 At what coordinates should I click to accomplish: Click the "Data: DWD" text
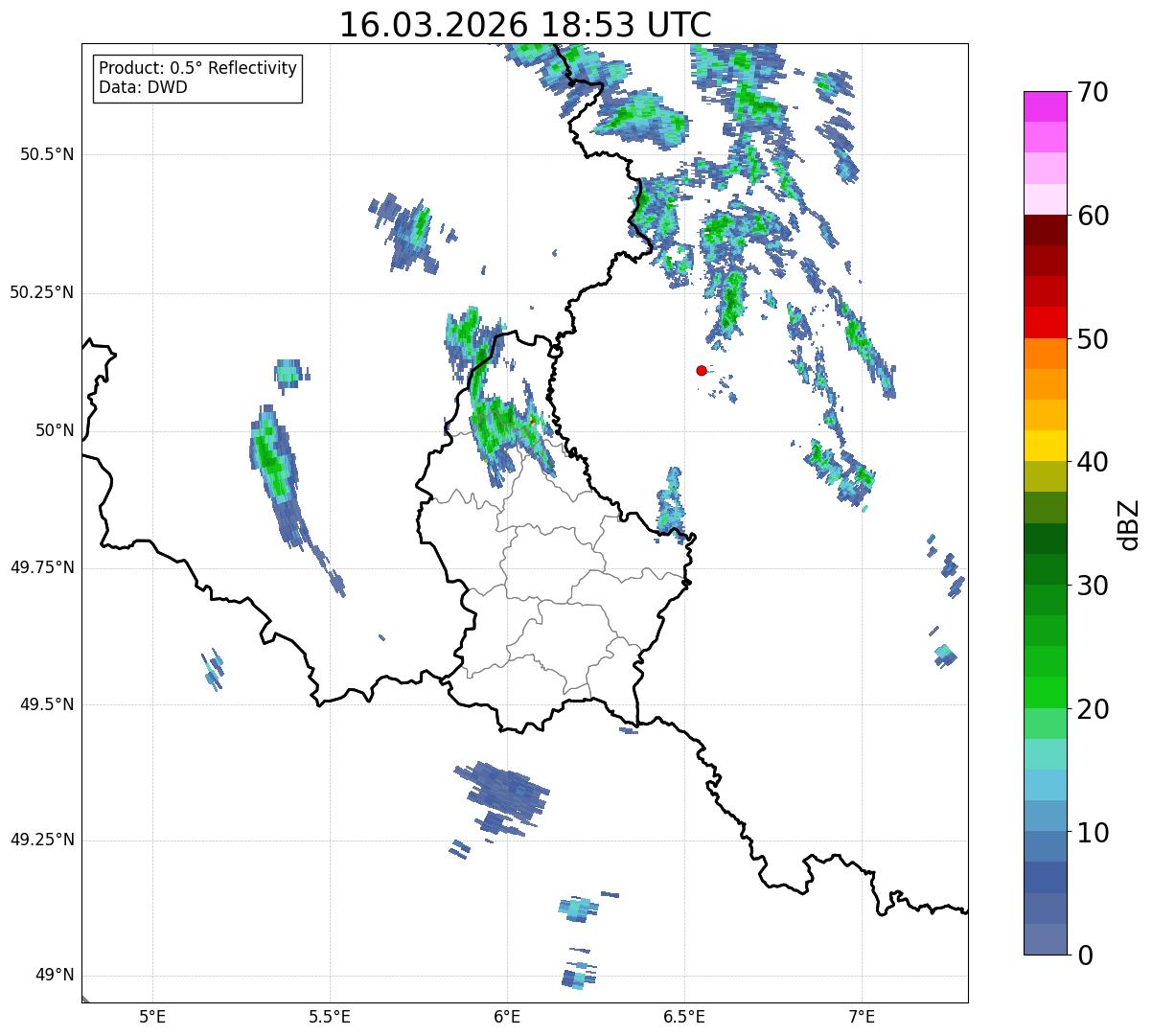(x=143, y=87)
